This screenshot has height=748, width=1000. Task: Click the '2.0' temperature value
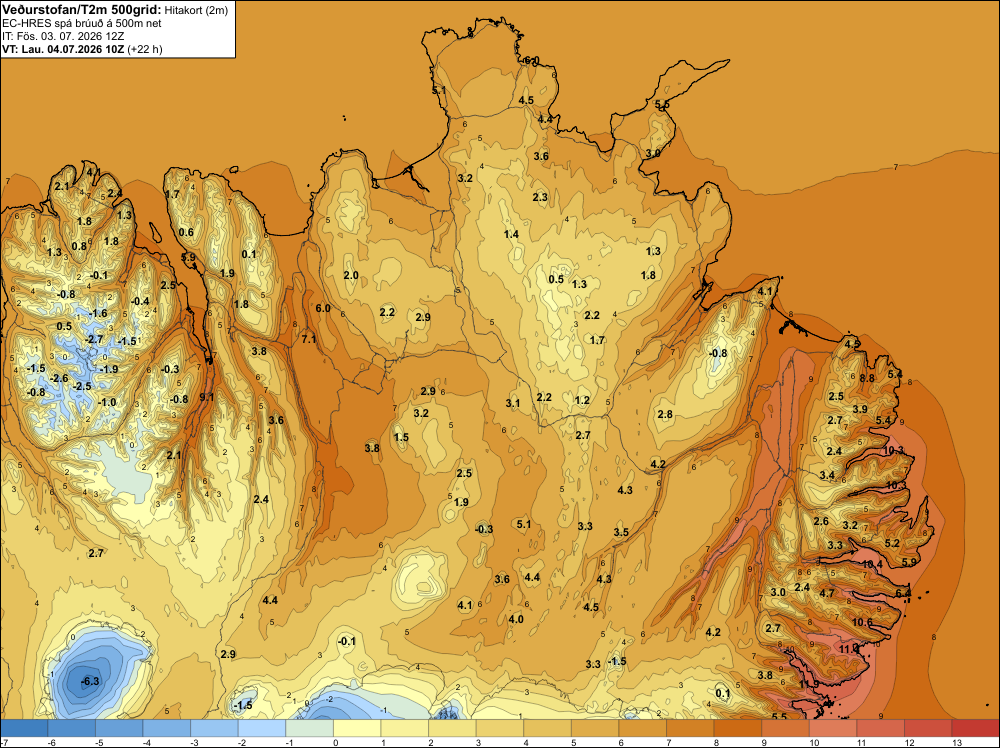(x=351, y=275)
